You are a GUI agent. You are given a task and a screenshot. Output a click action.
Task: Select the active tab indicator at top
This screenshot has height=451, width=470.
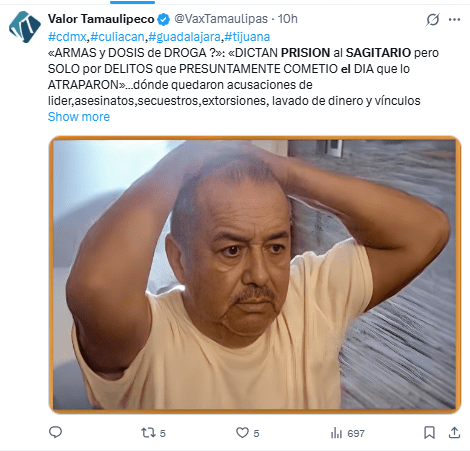pos(132,2)
